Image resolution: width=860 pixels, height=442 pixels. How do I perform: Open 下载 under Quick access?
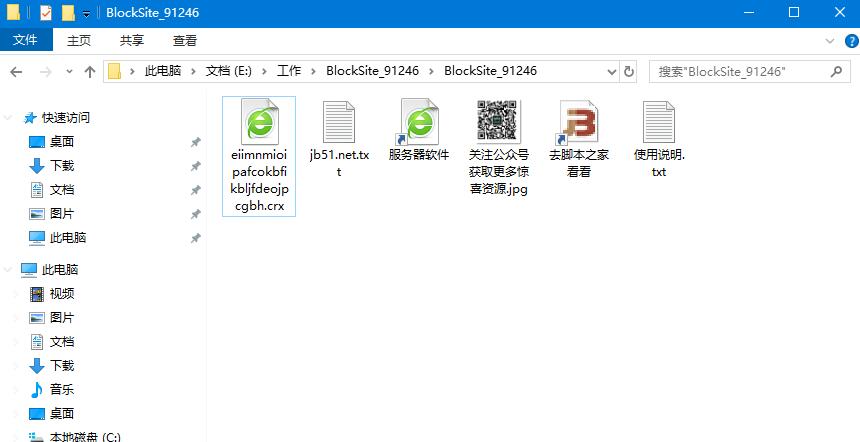61,166
